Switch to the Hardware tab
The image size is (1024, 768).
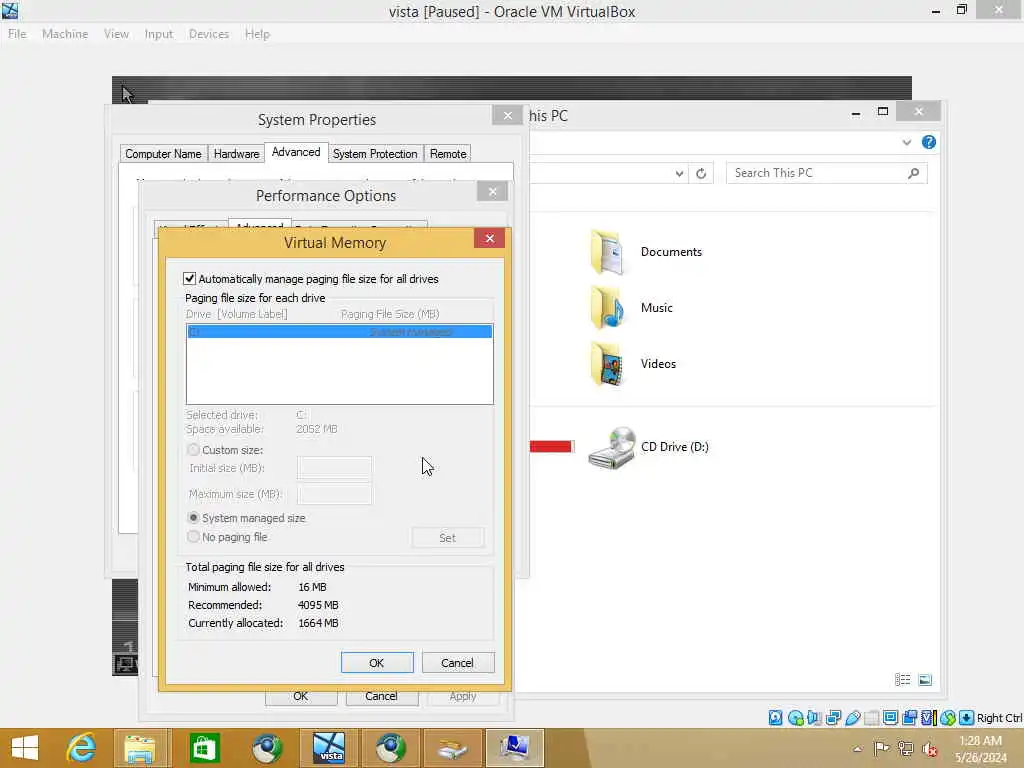pos(236,153)
